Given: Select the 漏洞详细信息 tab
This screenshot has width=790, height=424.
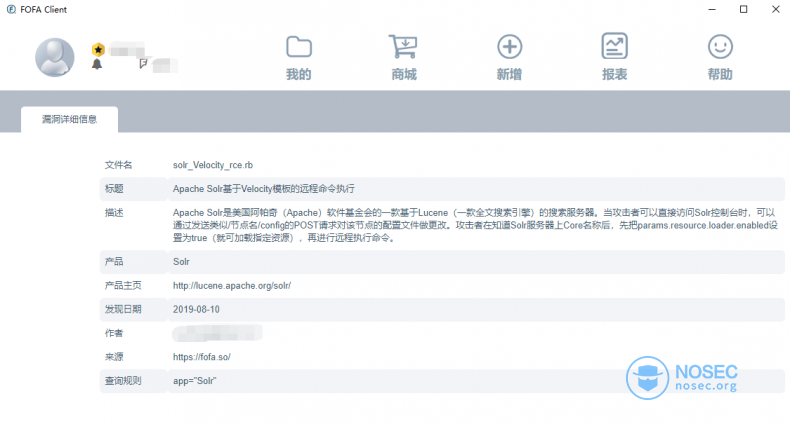Looking at the screenshot, I should pyautogui.click(x=70, y=119).
